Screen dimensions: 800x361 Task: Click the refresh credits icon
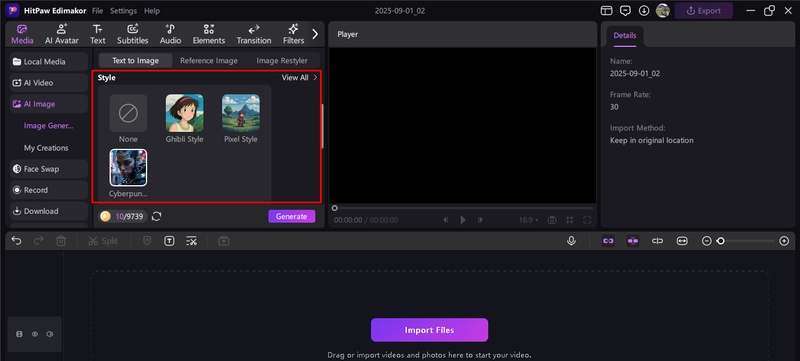[157, 217]
